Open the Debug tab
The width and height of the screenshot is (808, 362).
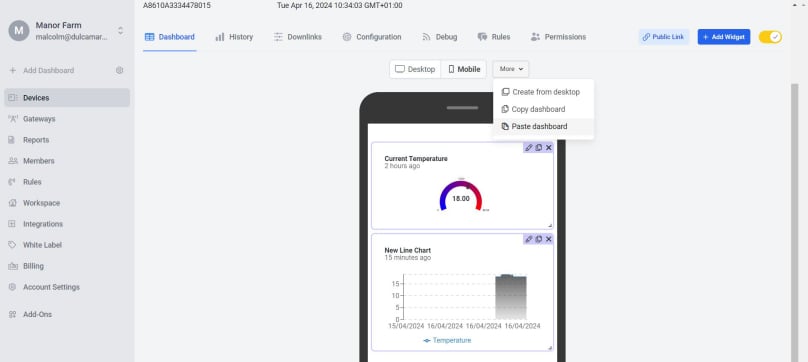click(x=440, y=37)
